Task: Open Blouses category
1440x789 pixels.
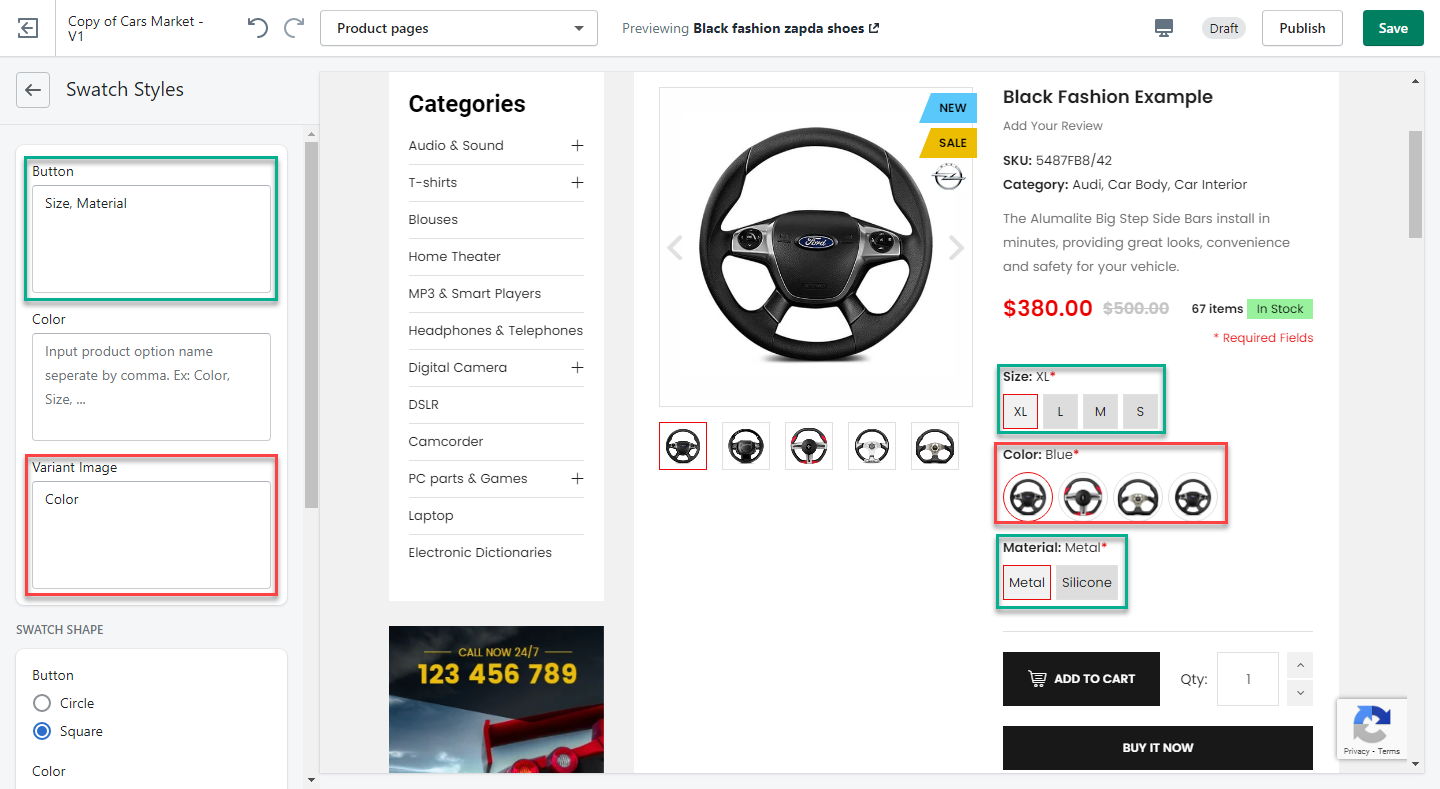Action: point(433,220)
